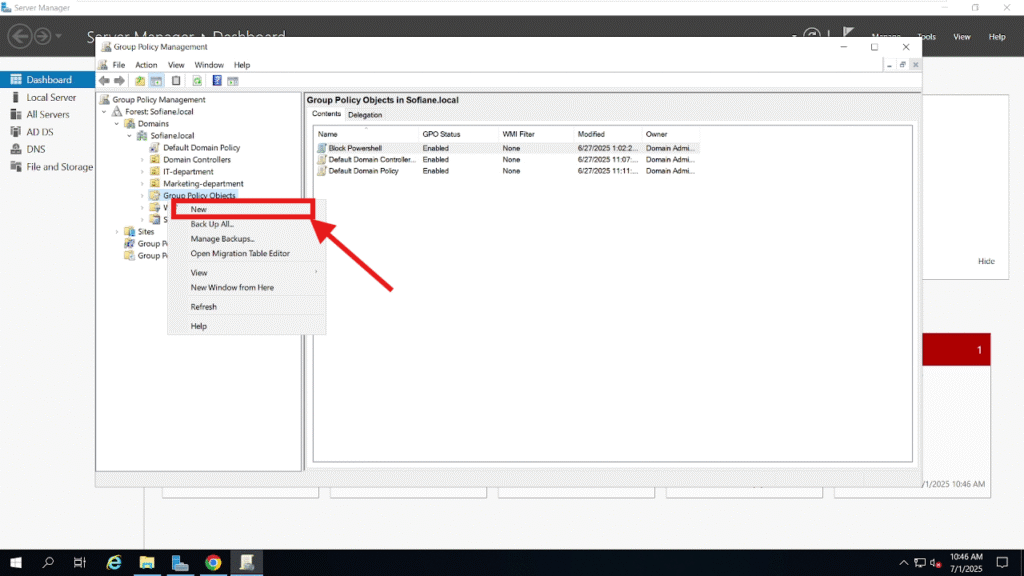The height and width of the screenshot is (576, 1024).
Task: Select Group Policy Objects tree node
Action: click(199, 195)
